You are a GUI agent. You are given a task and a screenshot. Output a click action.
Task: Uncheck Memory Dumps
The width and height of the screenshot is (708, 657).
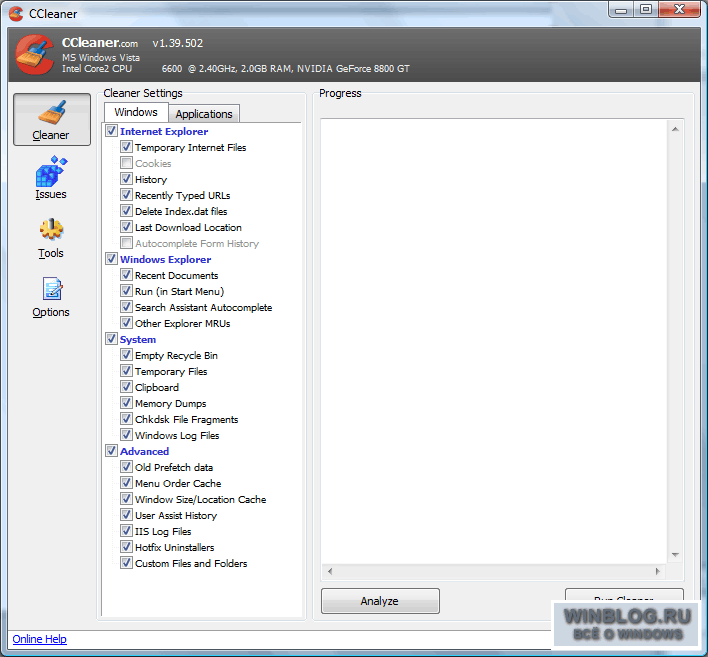[x=126, y=403]
